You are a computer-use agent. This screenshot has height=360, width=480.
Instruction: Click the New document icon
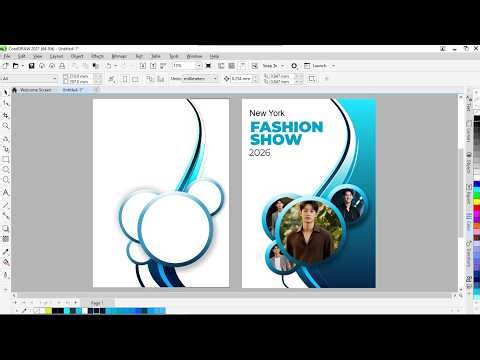[5, 66]
